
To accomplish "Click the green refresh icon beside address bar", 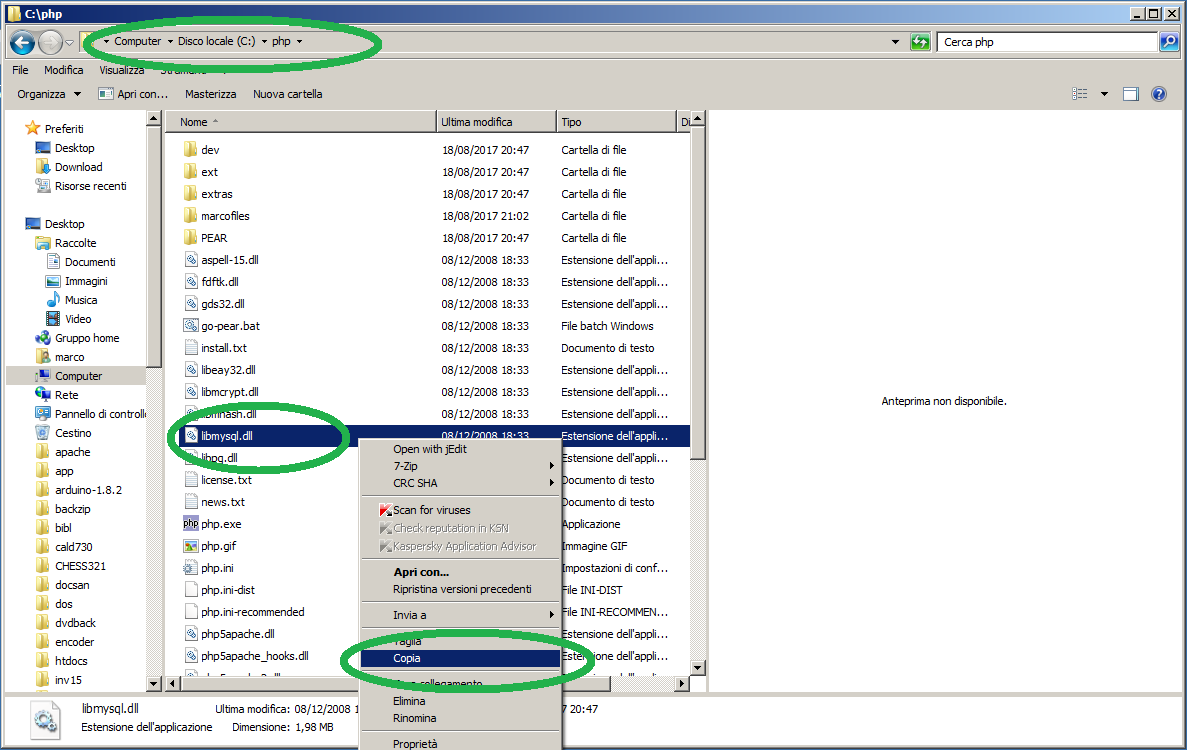I will (920, 42).
